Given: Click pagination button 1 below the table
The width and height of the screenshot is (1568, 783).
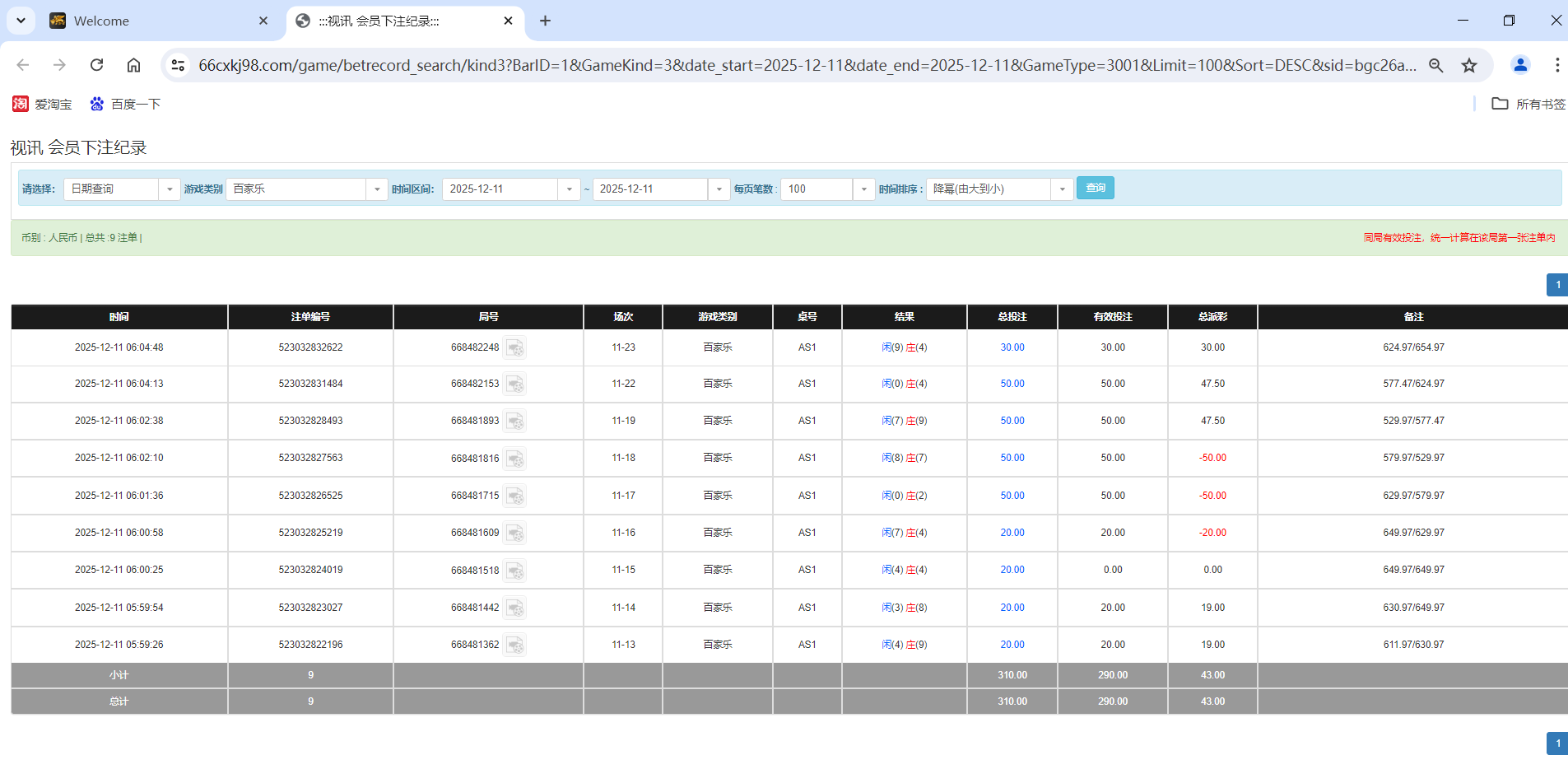Looking at the screenshot, I should [1556, 743].
